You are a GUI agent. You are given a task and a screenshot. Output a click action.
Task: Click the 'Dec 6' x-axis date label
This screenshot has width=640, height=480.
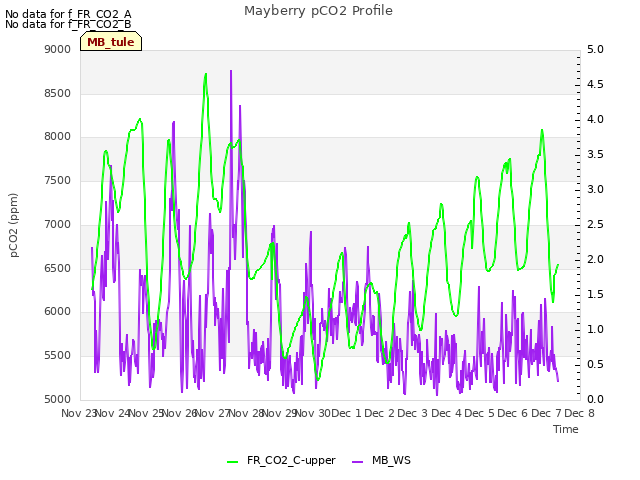(513, 413)
